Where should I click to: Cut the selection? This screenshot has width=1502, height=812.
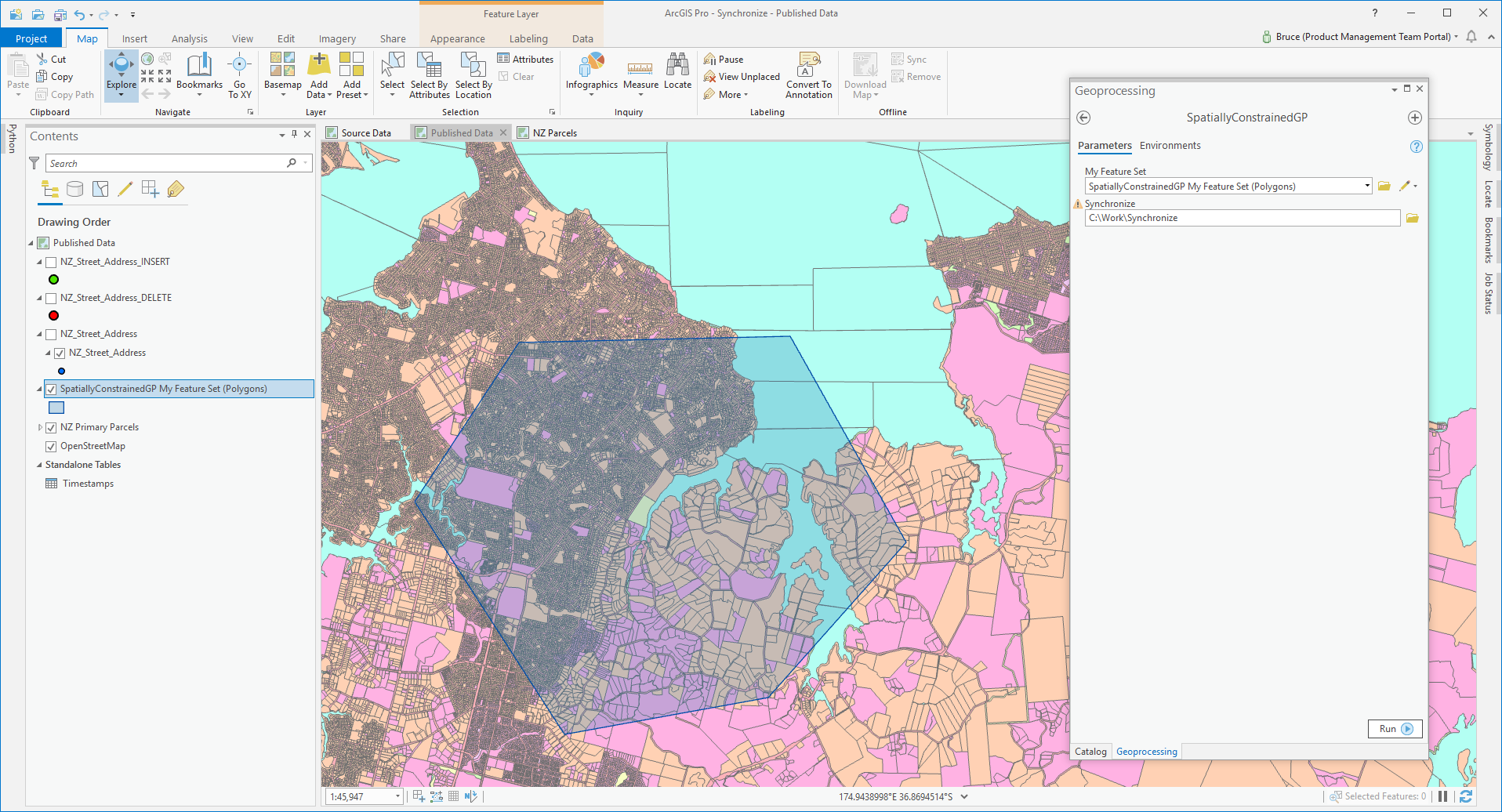point(51,60)
